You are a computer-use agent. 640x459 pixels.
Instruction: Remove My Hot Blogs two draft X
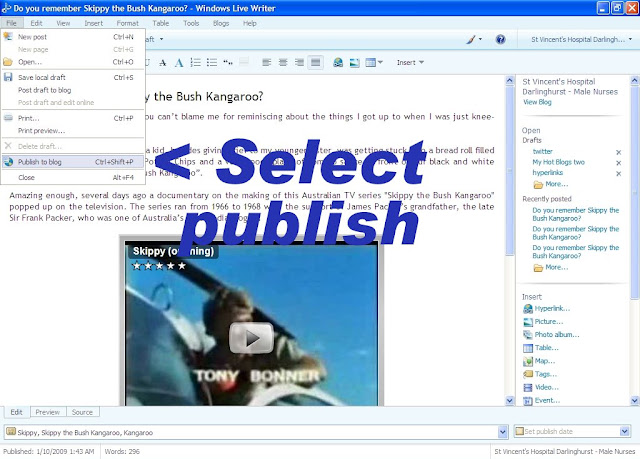(x=618, y=163)
